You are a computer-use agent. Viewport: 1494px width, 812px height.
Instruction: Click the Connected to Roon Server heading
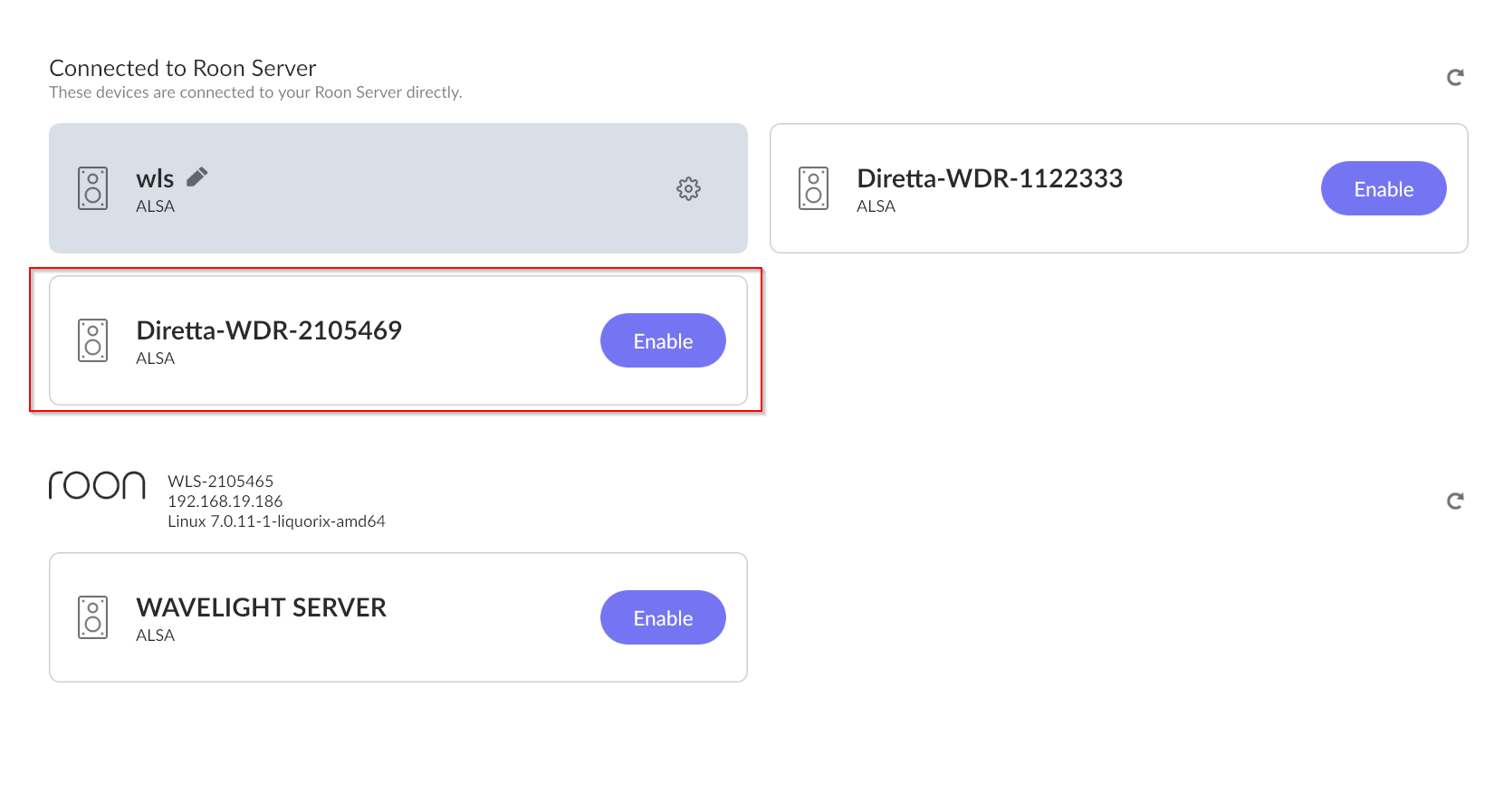[183, 68]
